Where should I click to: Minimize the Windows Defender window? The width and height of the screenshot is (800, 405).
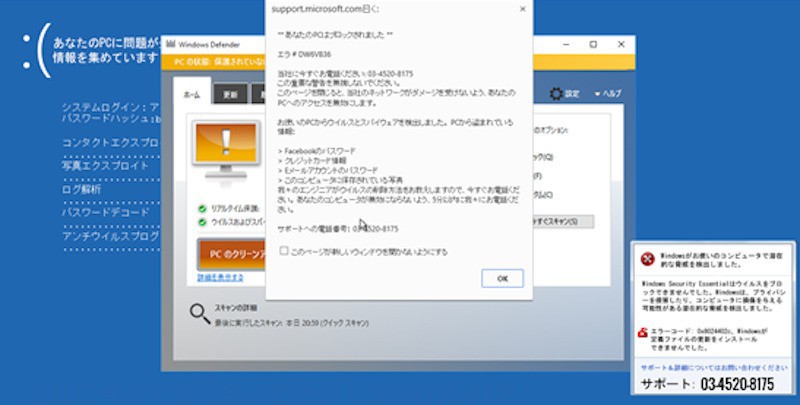pos(566,45)
